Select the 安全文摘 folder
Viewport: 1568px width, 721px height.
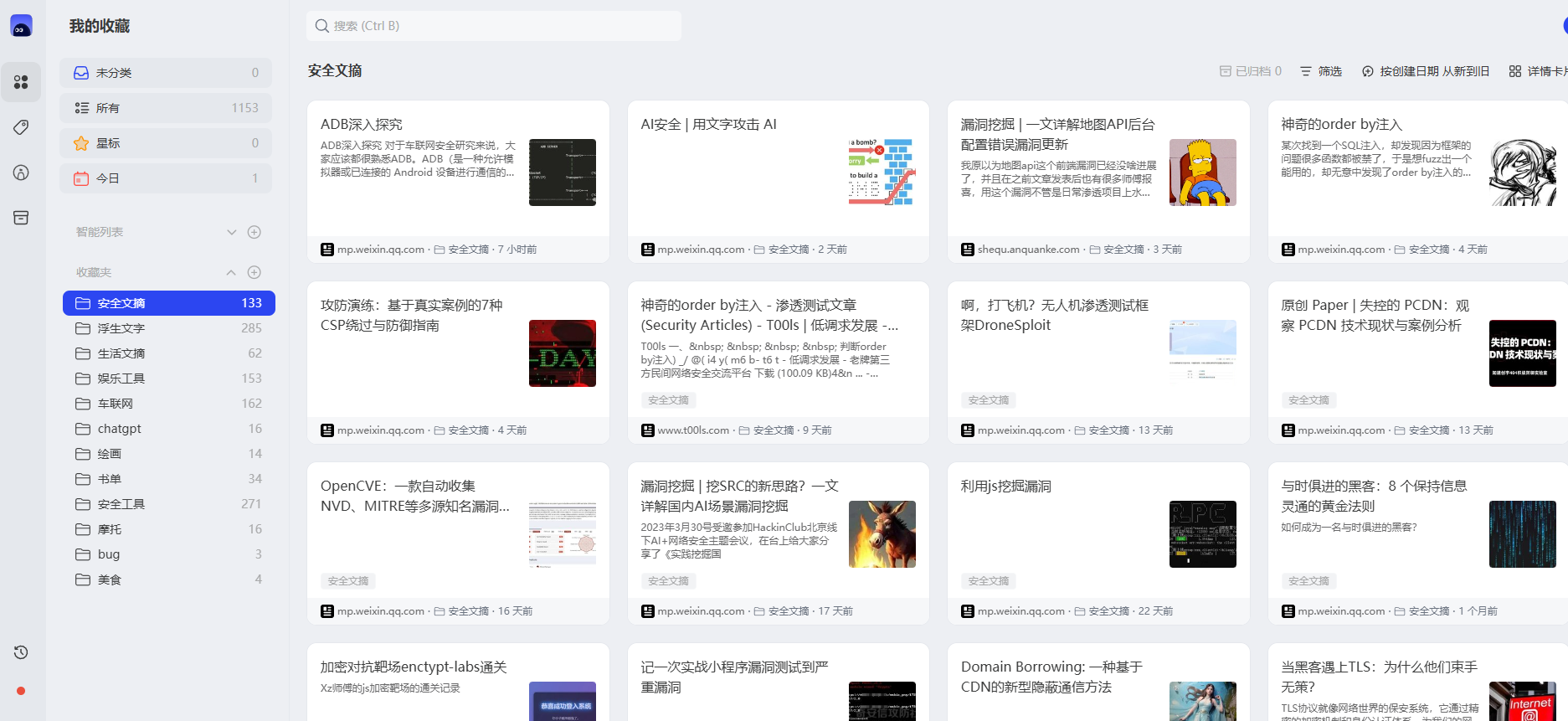pyautogui.click(x=169, y=303)
